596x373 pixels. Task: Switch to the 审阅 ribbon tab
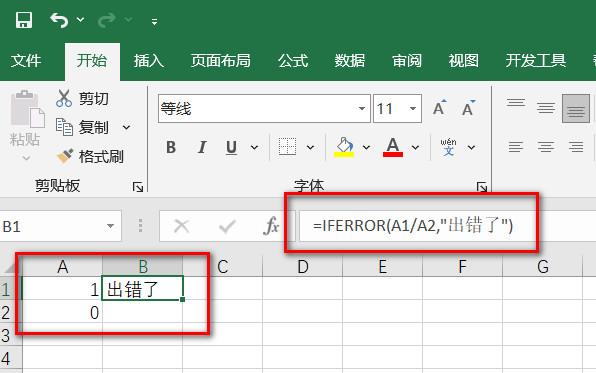[x=407, y=61]
